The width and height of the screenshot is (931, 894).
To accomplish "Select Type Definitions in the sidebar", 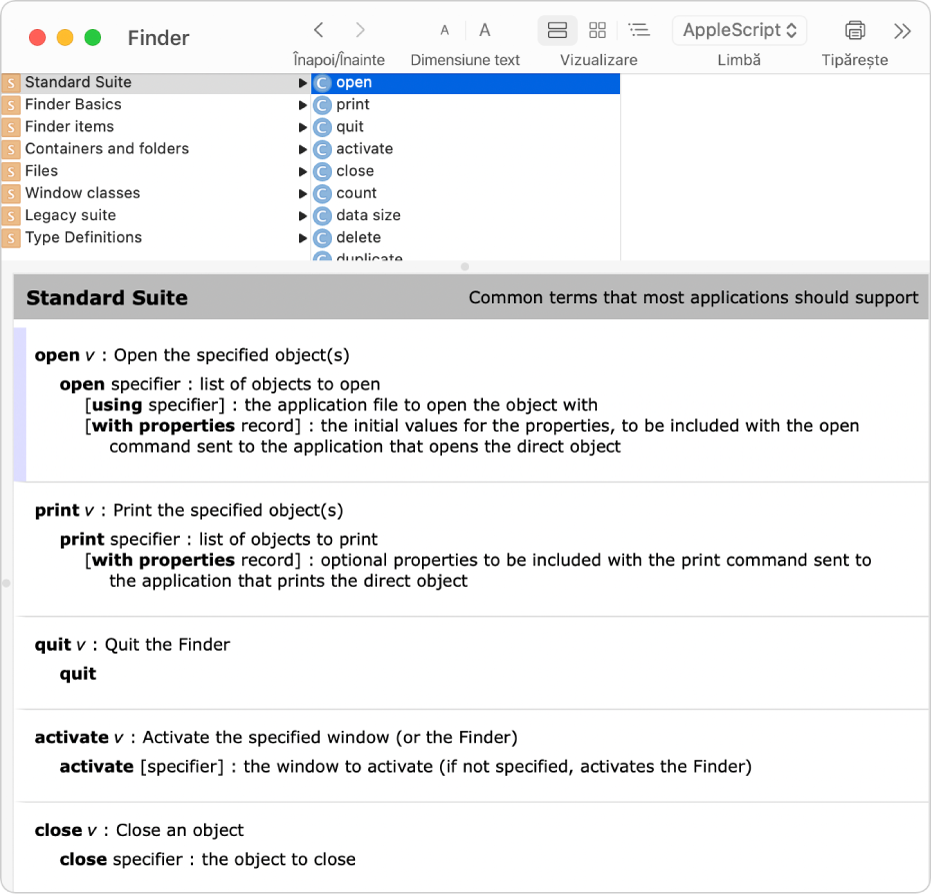I will (85, 237).
